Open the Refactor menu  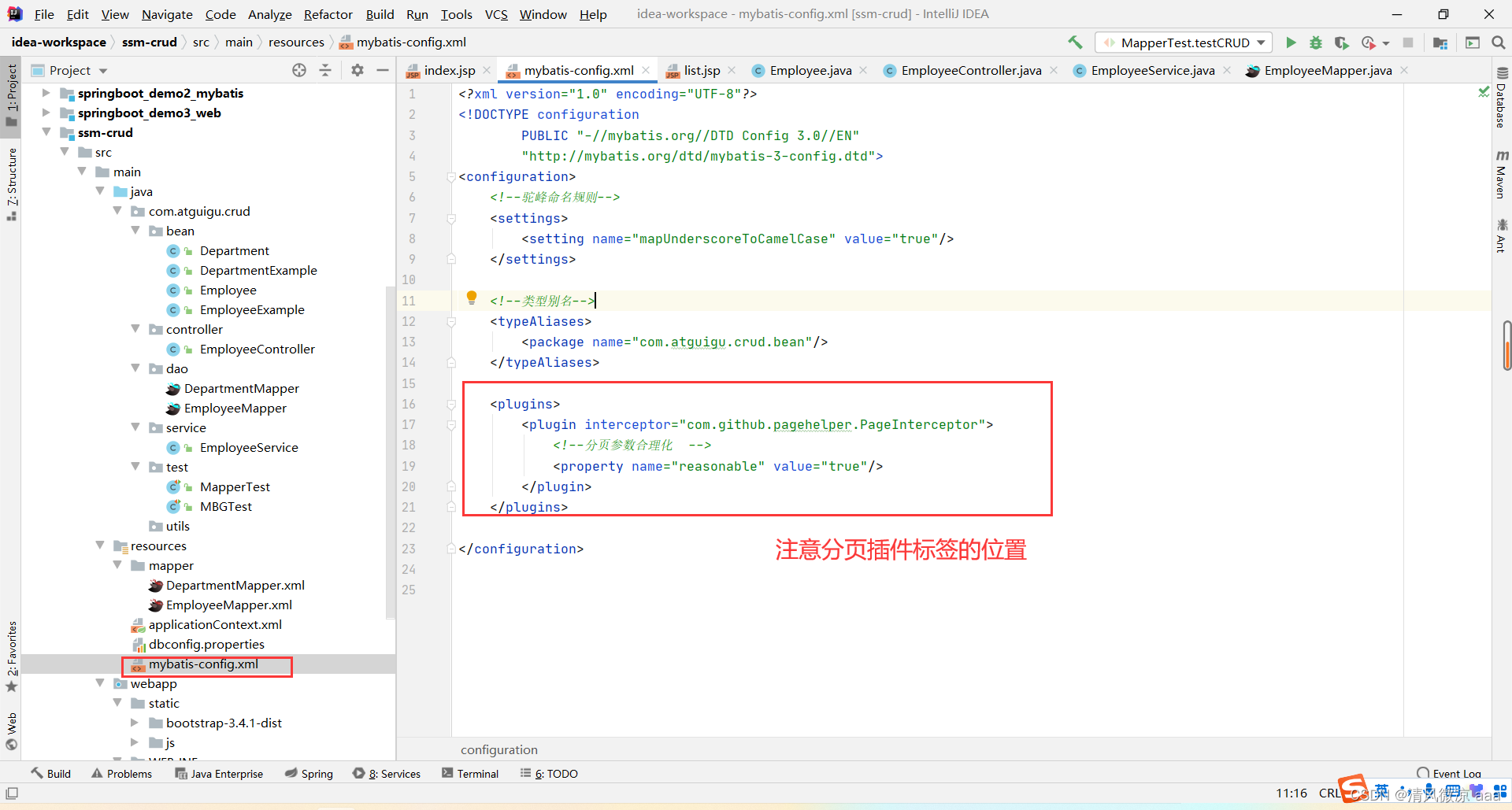tap(328, 14)
